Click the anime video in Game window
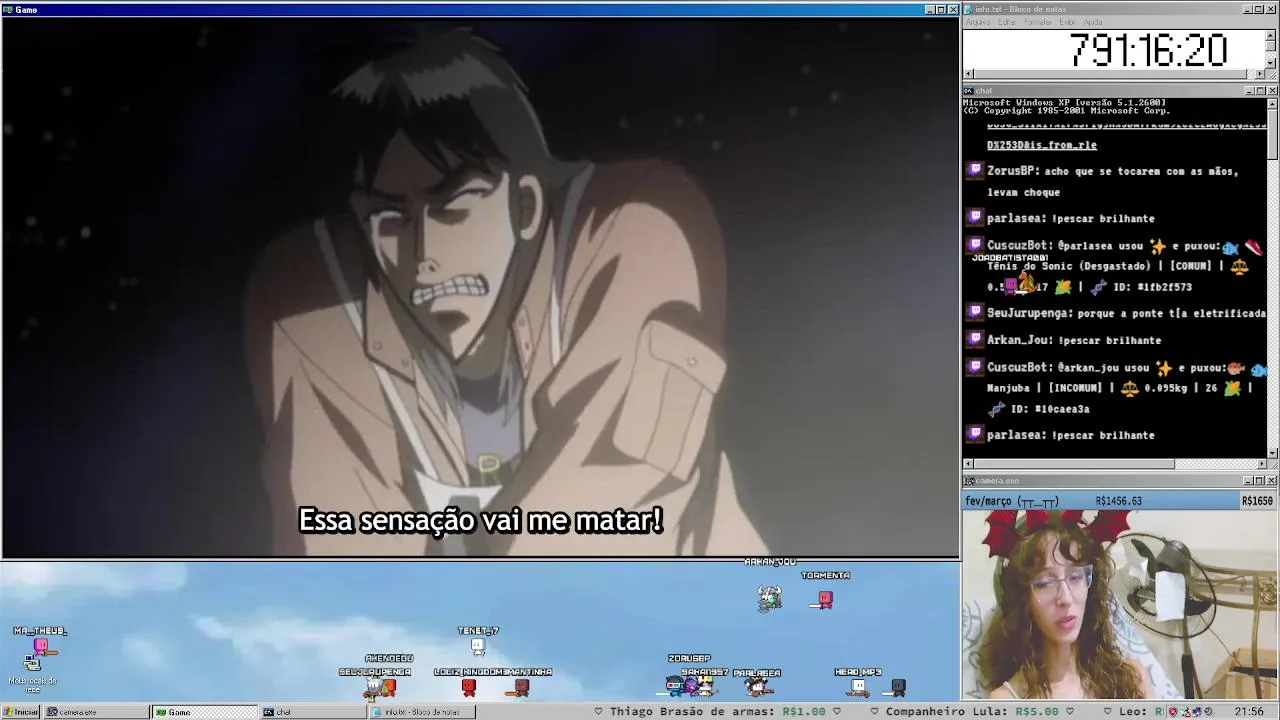1280x720 pixels. click(480, 286)
